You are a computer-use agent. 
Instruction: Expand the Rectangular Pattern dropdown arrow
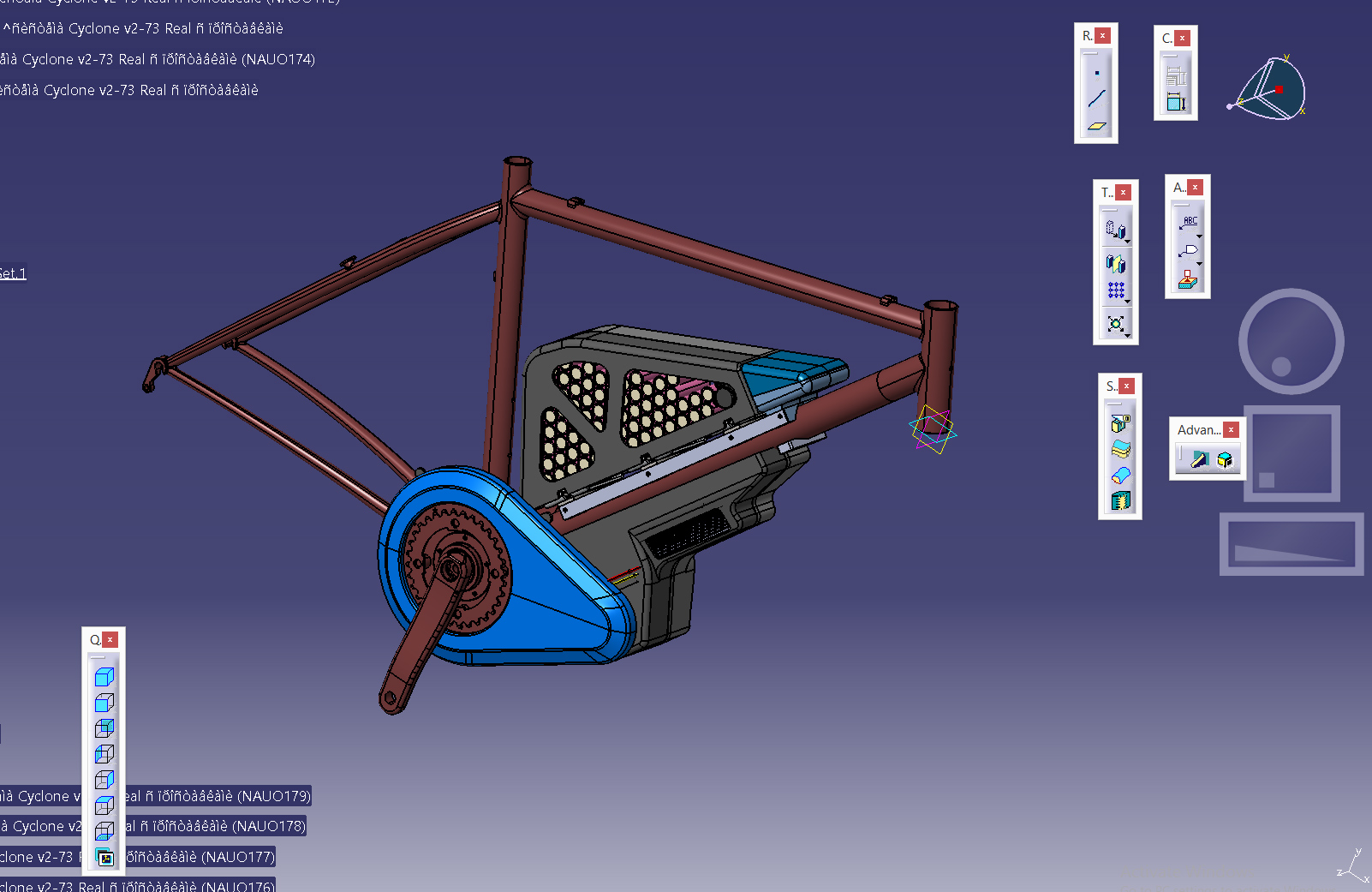pos(1128,302)
